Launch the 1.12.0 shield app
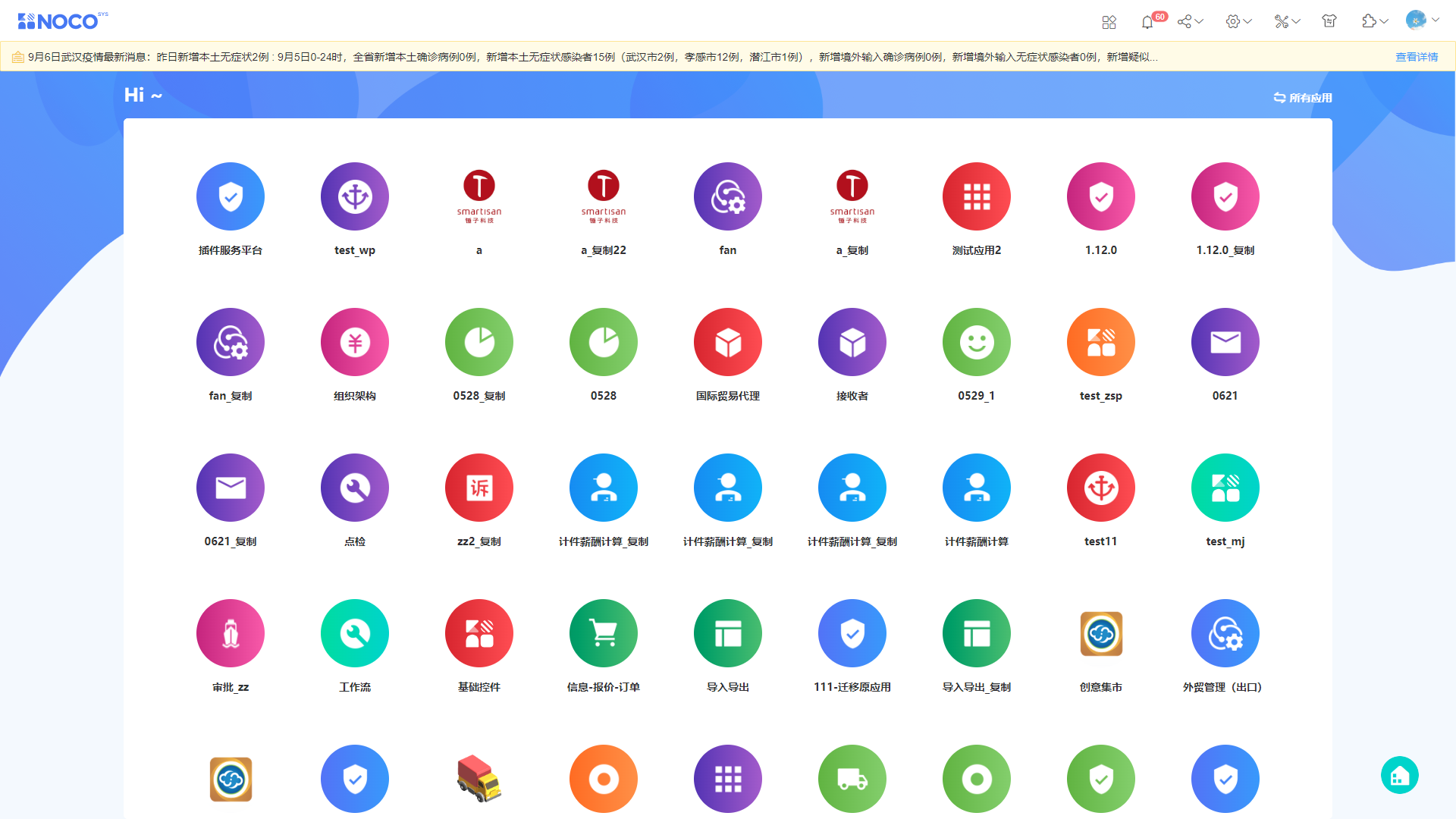Image resolution: width=1456 pixels, height=819 pixels. pyautogui.click(x=1101, y=196)
